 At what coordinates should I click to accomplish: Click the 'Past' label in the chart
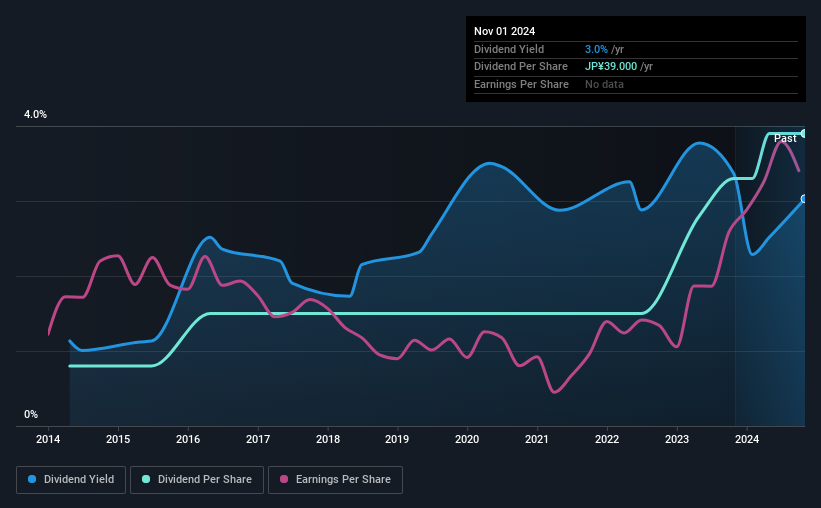(785, 138)
